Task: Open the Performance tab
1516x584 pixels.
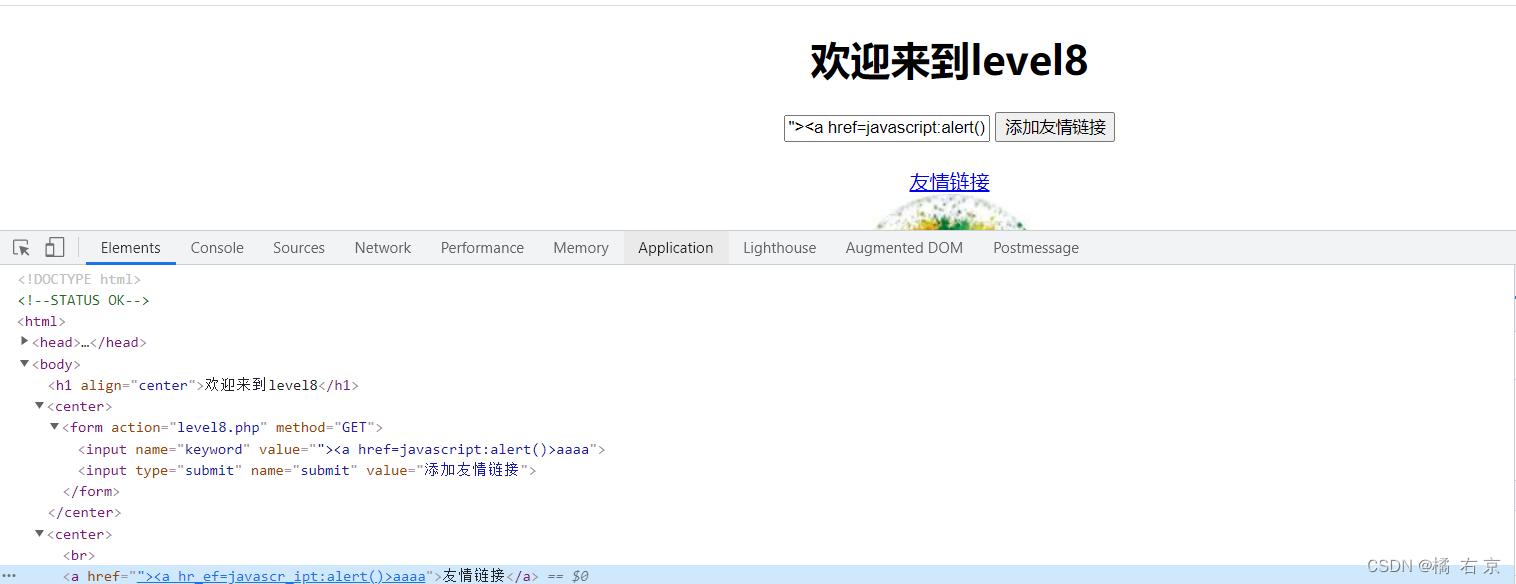Action: click(482, 248)
